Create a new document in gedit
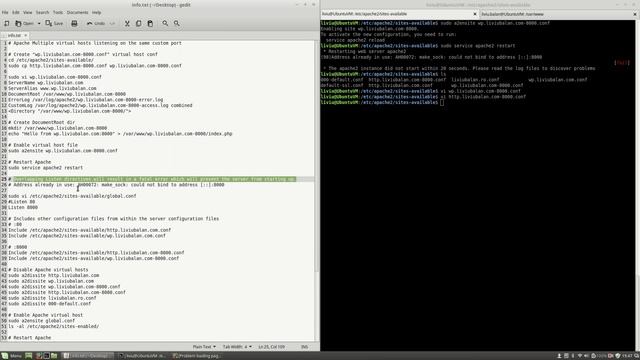This screenshot has width=640, height=360. pos(7,24)
